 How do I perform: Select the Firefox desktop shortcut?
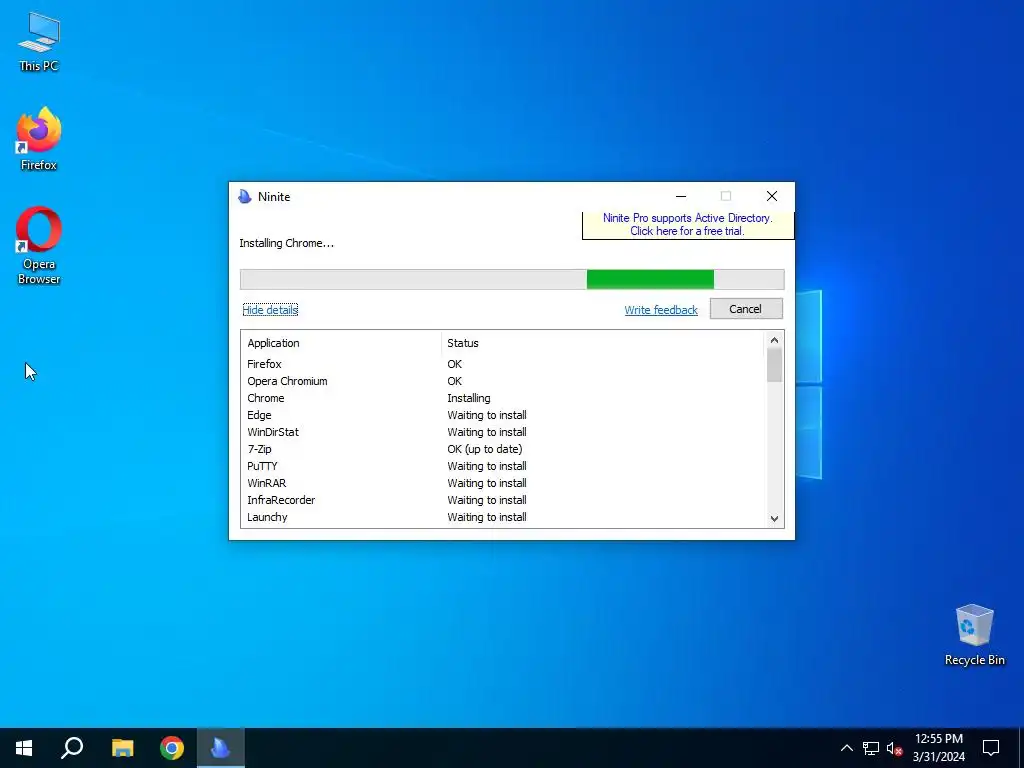click(x=39, y=139)
